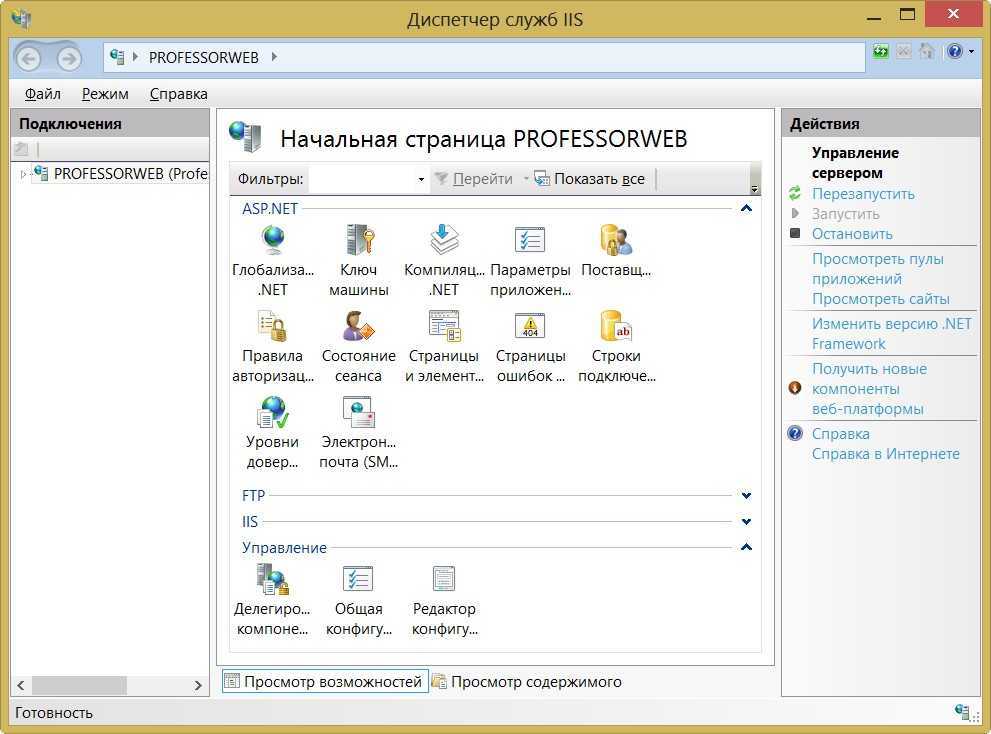
Task: Open Строки подключения icon
Action: [x=616, y=327]
